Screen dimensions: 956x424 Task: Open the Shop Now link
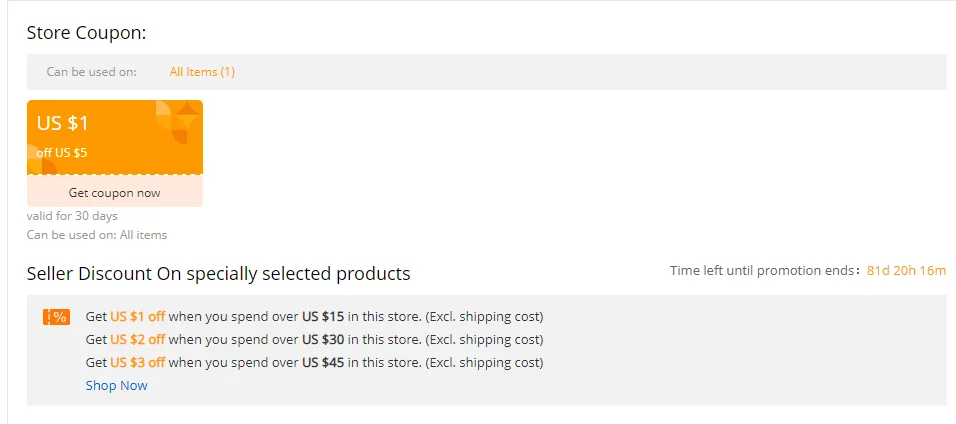pyautogui.click(x=116, y=385)
